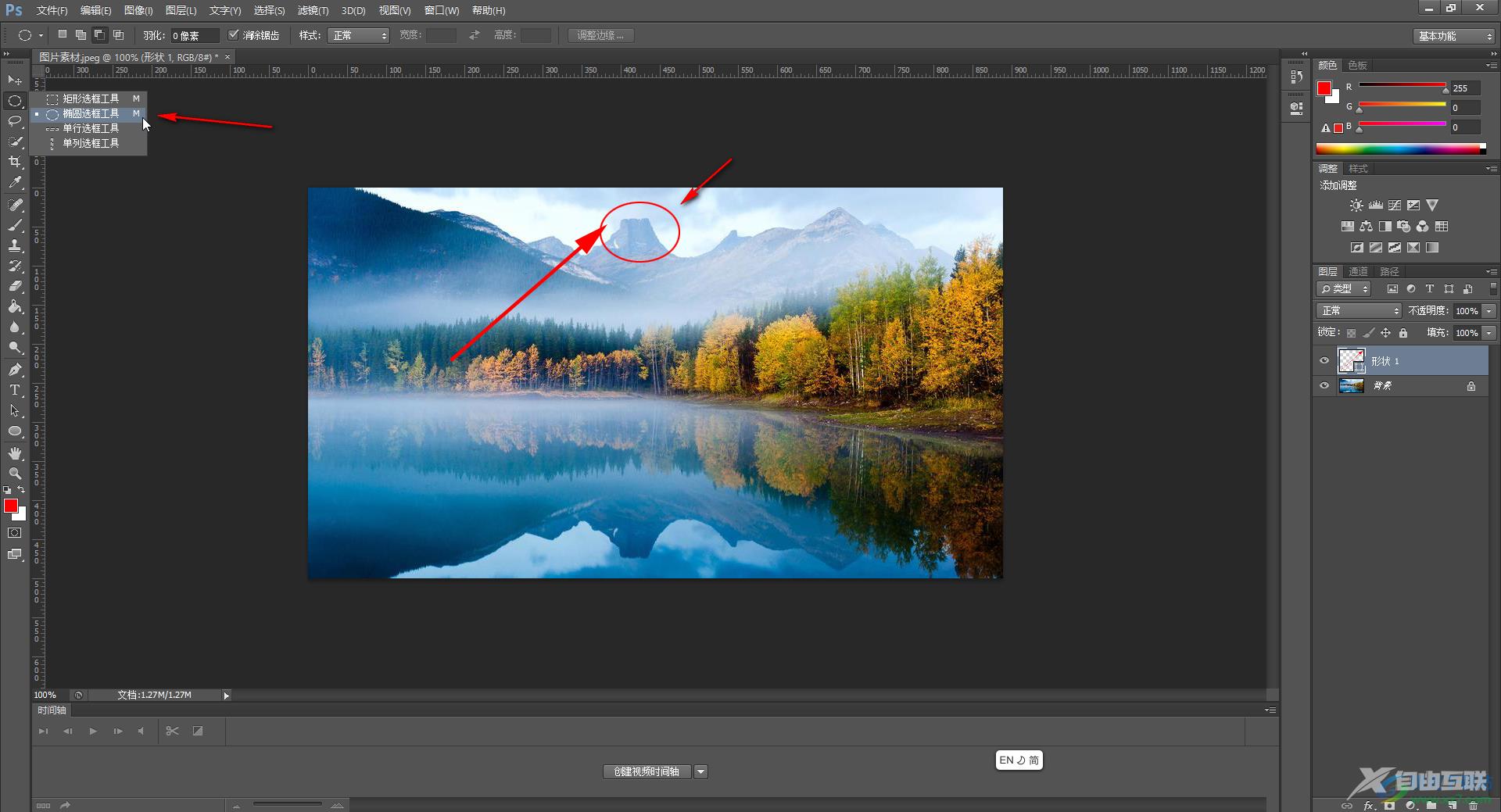Toggle Quick Mask mode
The width and height of the screenshot is (1501, 812).
point(15,533)
